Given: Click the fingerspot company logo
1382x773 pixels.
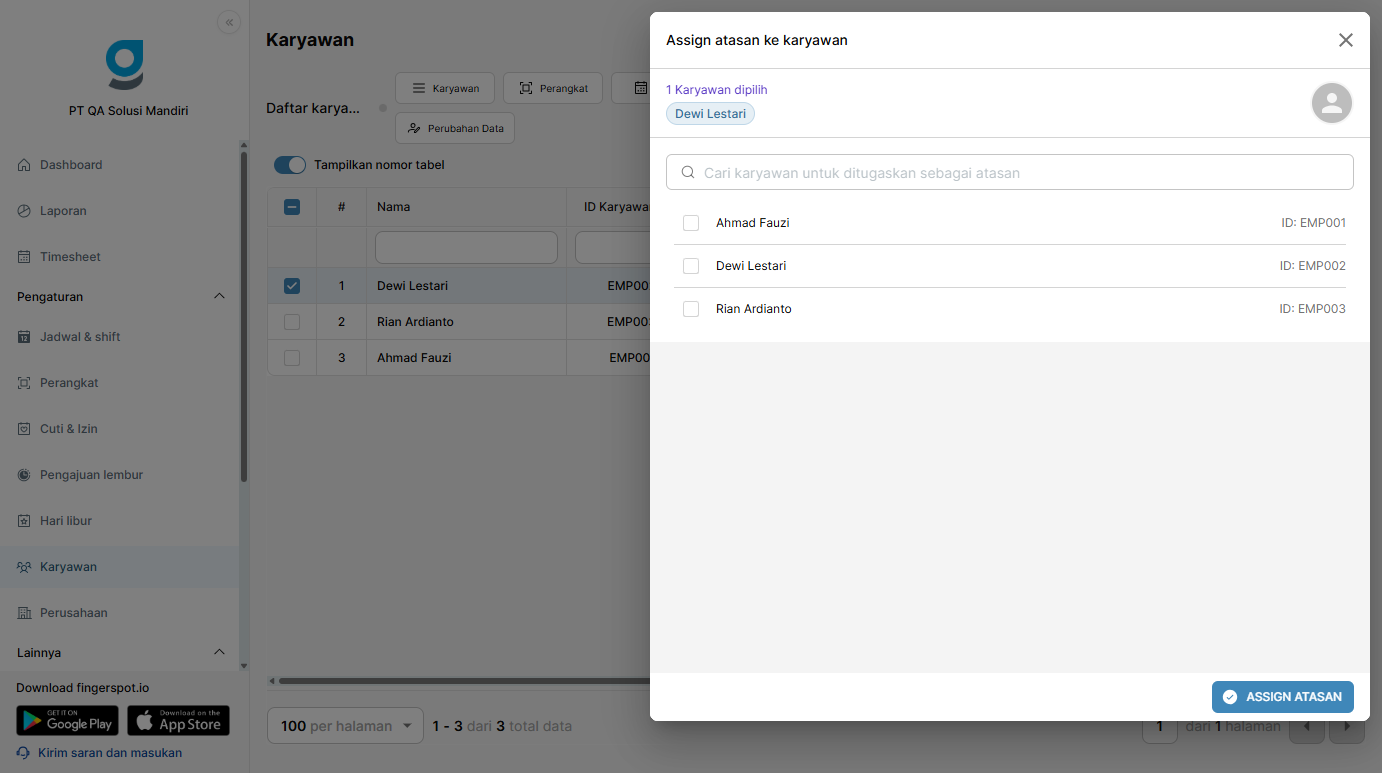Looking at the screenshot, I should point(124,65).
